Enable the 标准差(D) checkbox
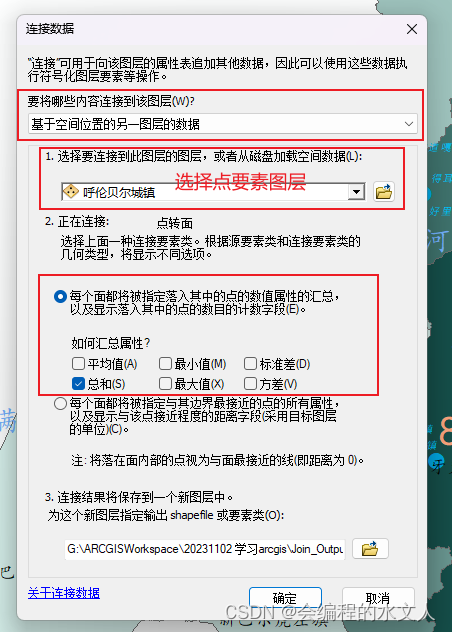The height and width of the screenshot is (632, 452). [x=250, y=364]
